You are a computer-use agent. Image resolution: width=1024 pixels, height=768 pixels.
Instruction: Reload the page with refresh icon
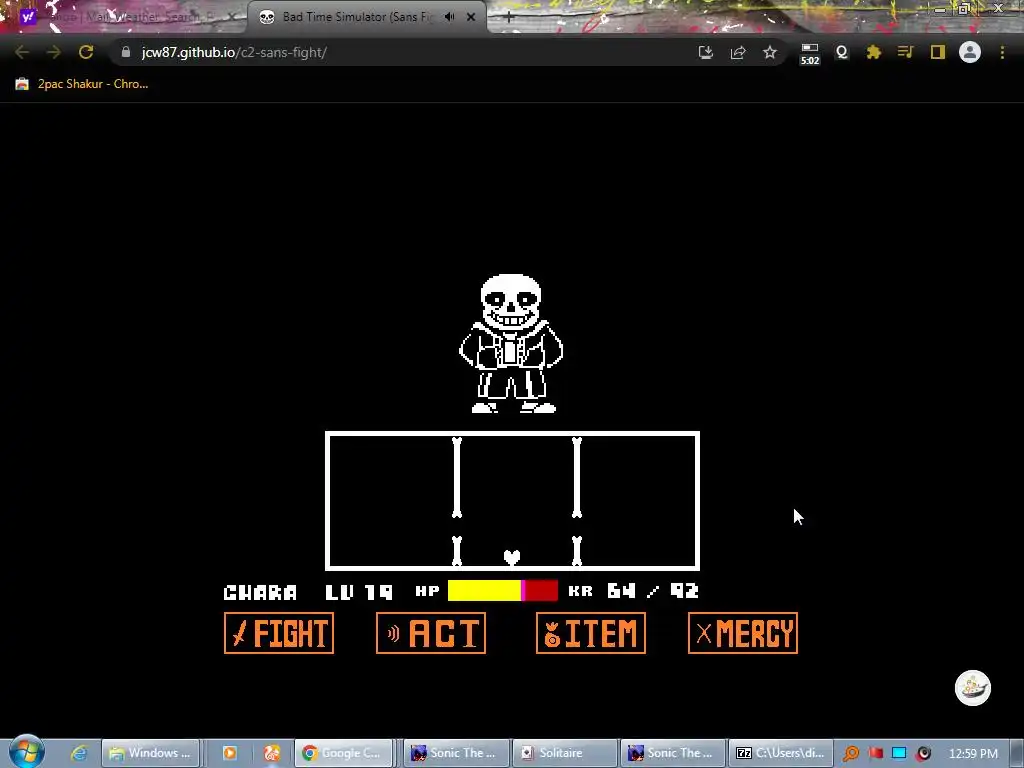[86, 52]
